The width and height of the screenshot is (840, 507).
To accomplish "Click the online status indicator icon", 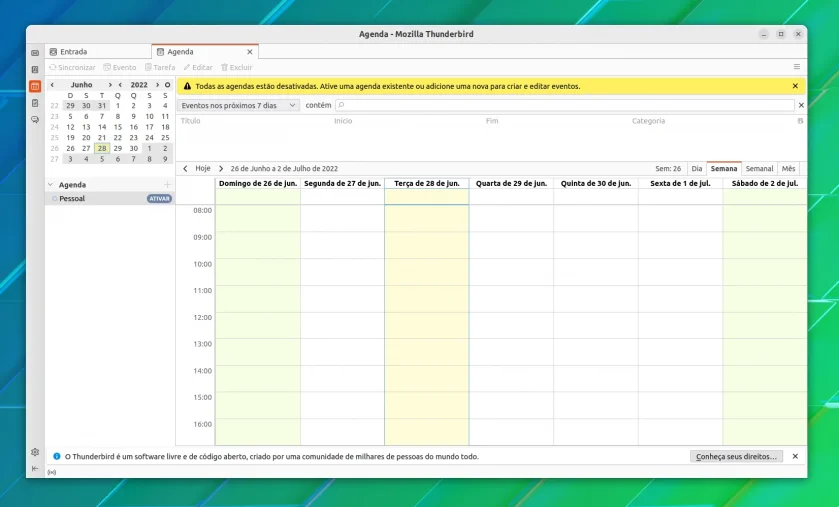I will pyautogui.click(x=51, y=472).
